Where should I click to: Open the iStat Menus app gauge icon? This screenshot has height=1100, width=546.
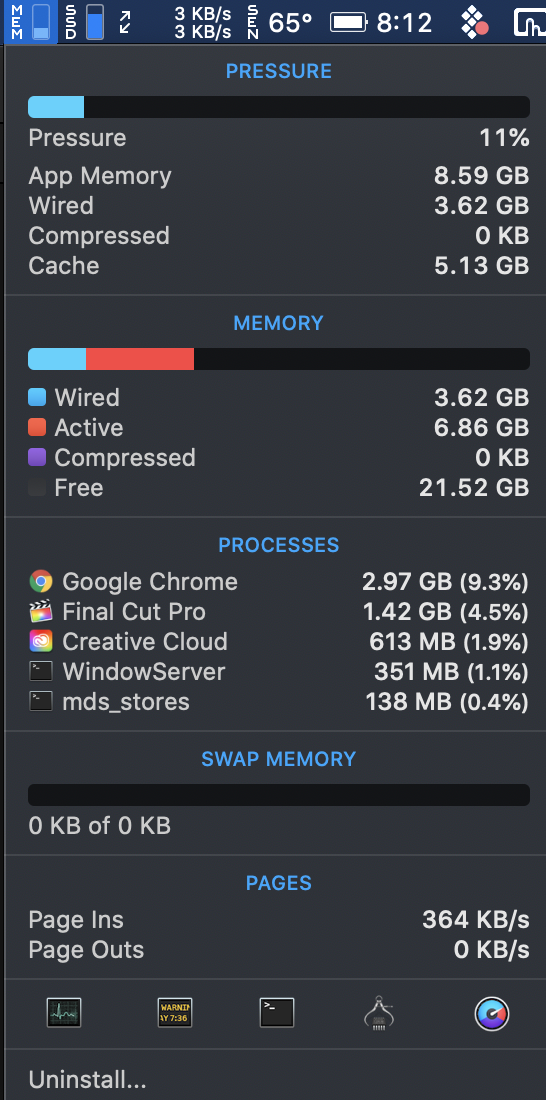[x=492, y=1014]
